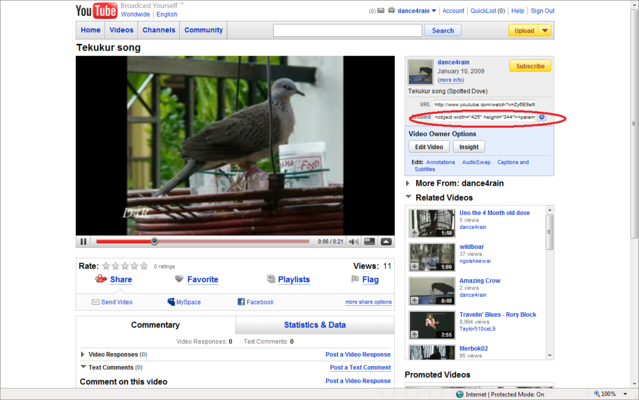The width and height of the screenshot is (639, 400).
Task: Click the Favorite heart icon
Action: coord(179,279)
